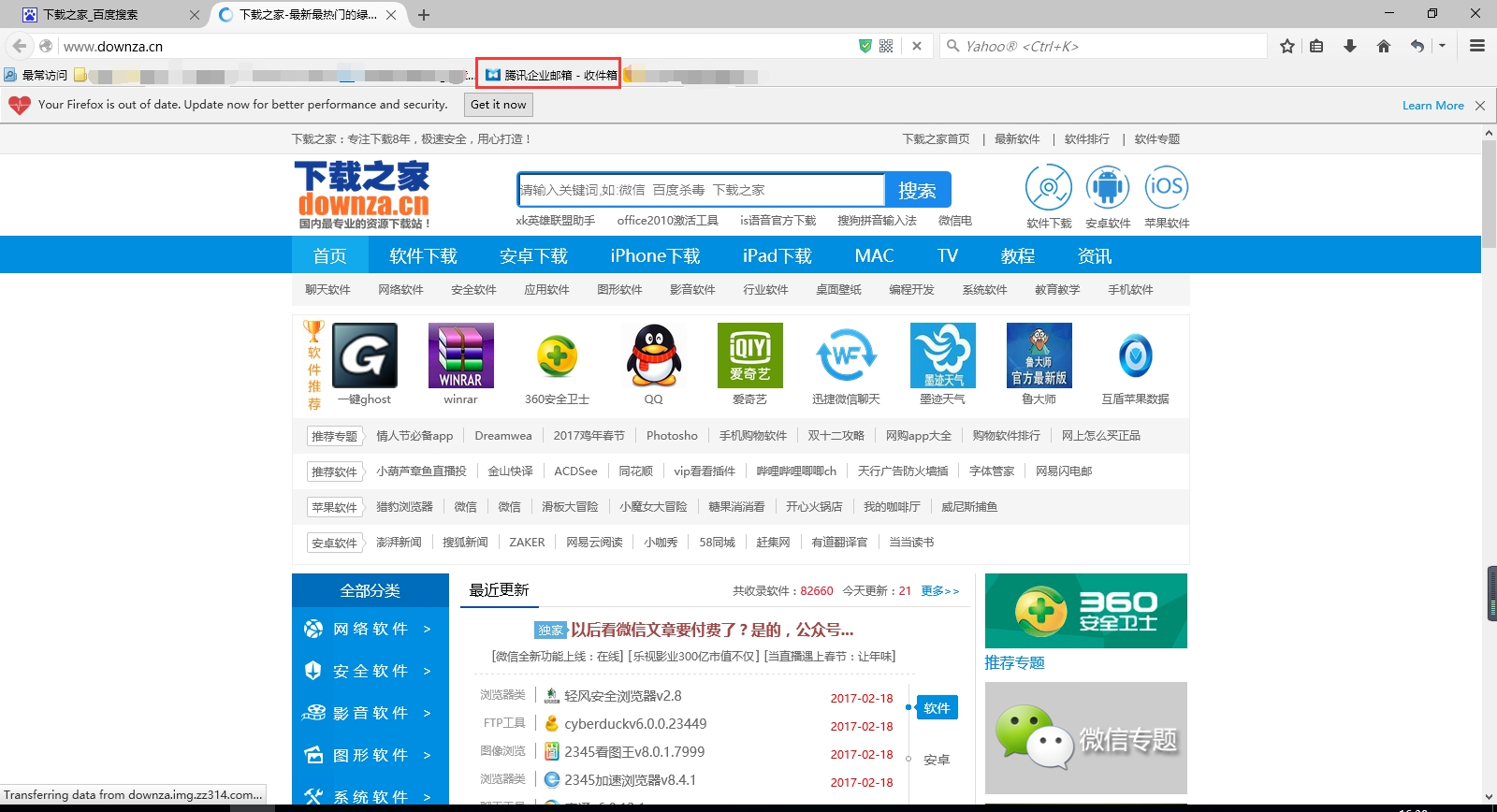Image resolution: width=1497 pixels, height=812 pixels.
Task: Click the green shield security icon in address bar
Action: 865,46
